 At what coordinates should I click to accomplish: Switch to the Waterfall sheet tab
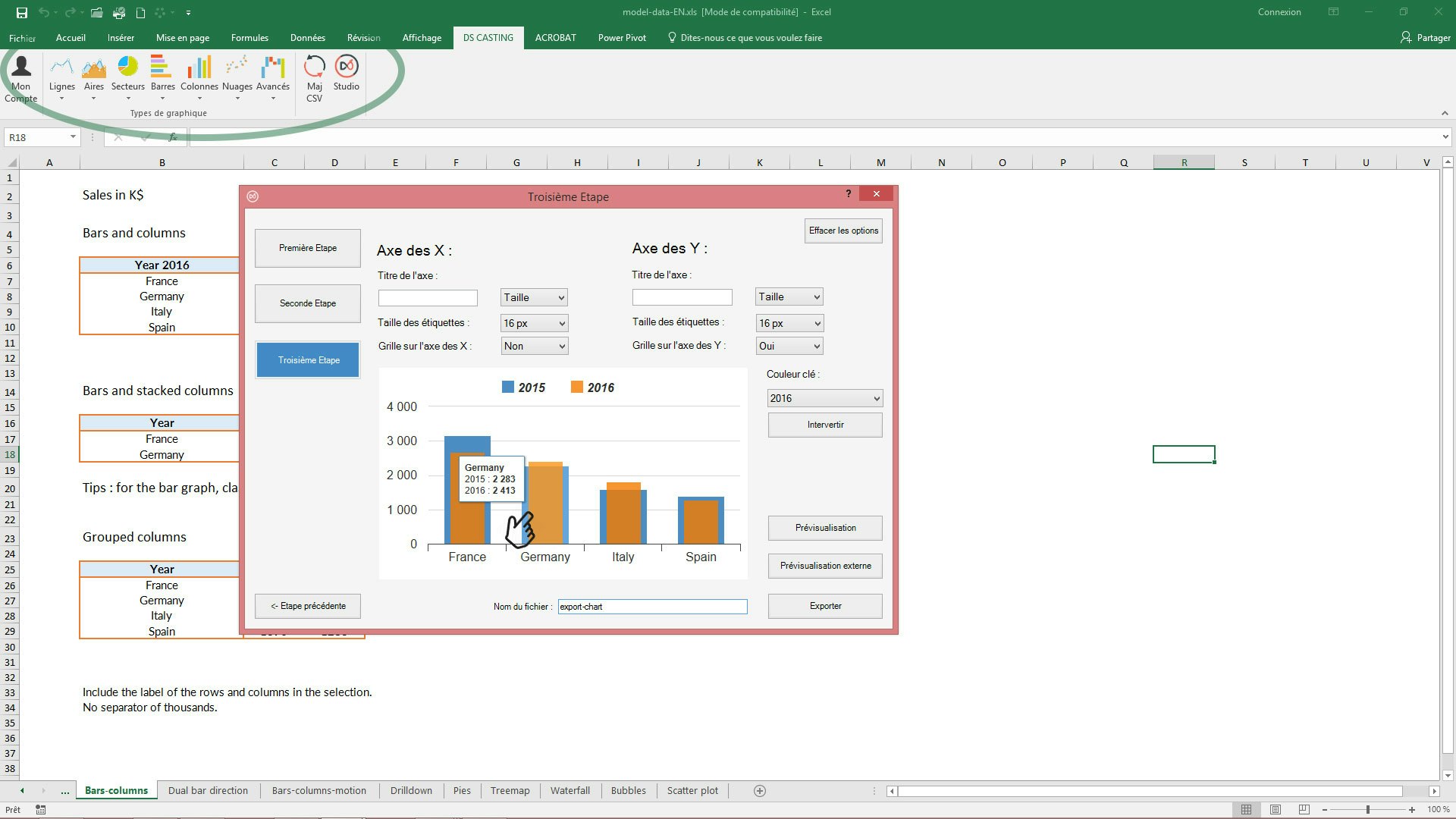click(570, 790)
